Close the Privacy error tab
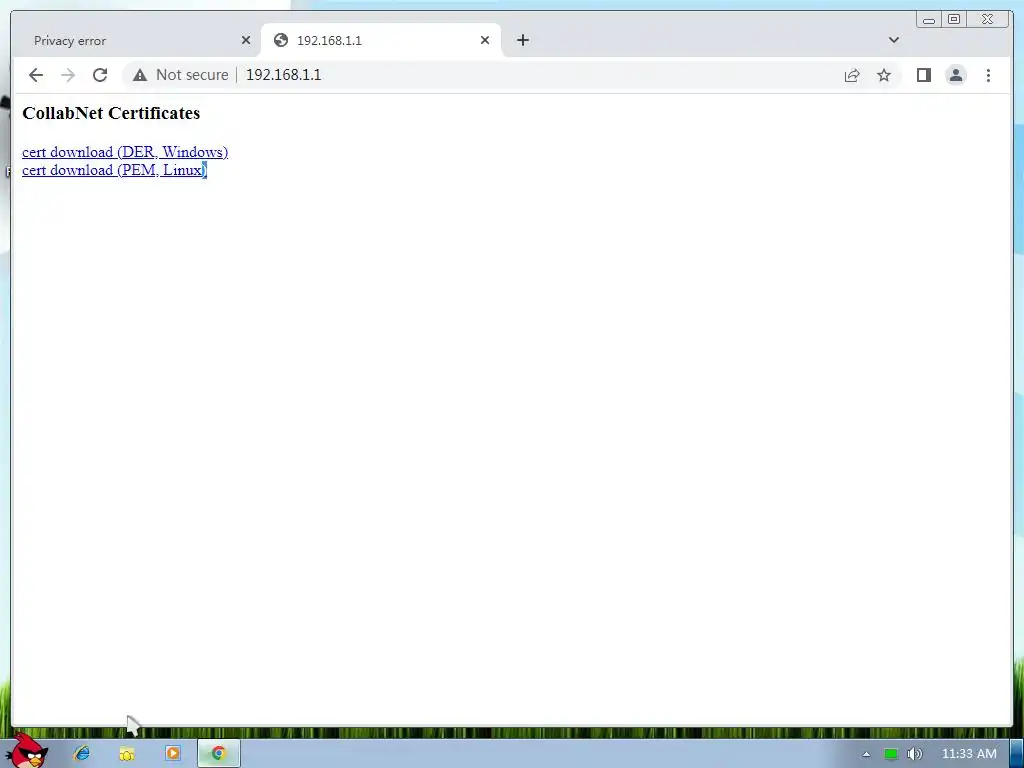This screenshot has width=1024, height=768. pos(246,40)
